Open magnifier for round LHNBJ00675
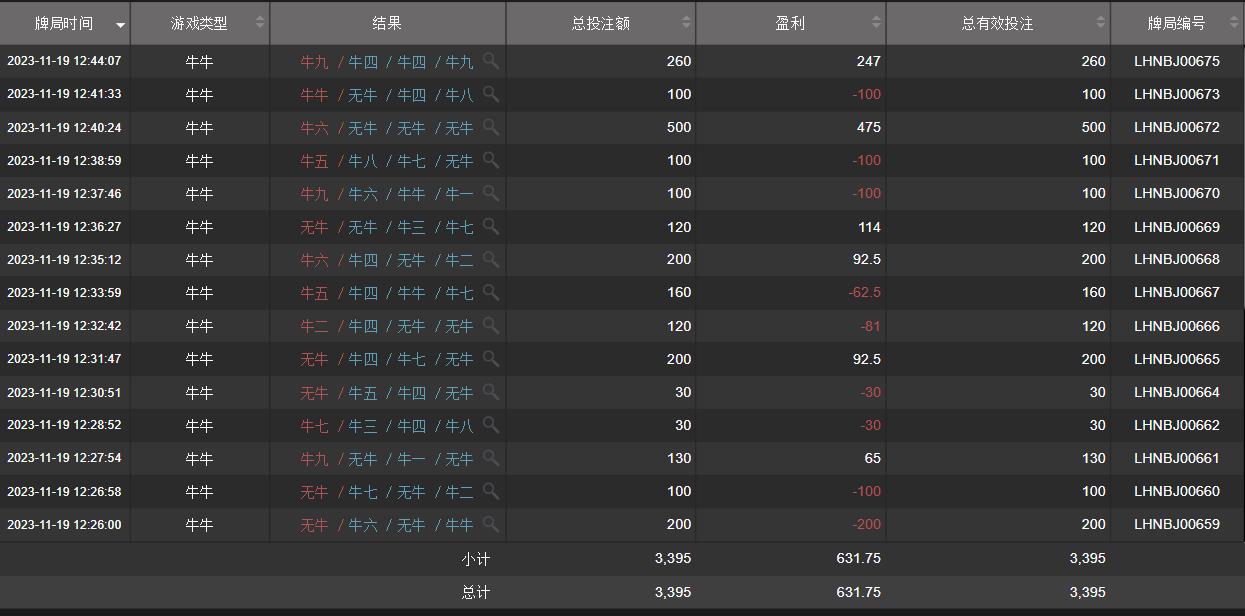 pos(491,61)
